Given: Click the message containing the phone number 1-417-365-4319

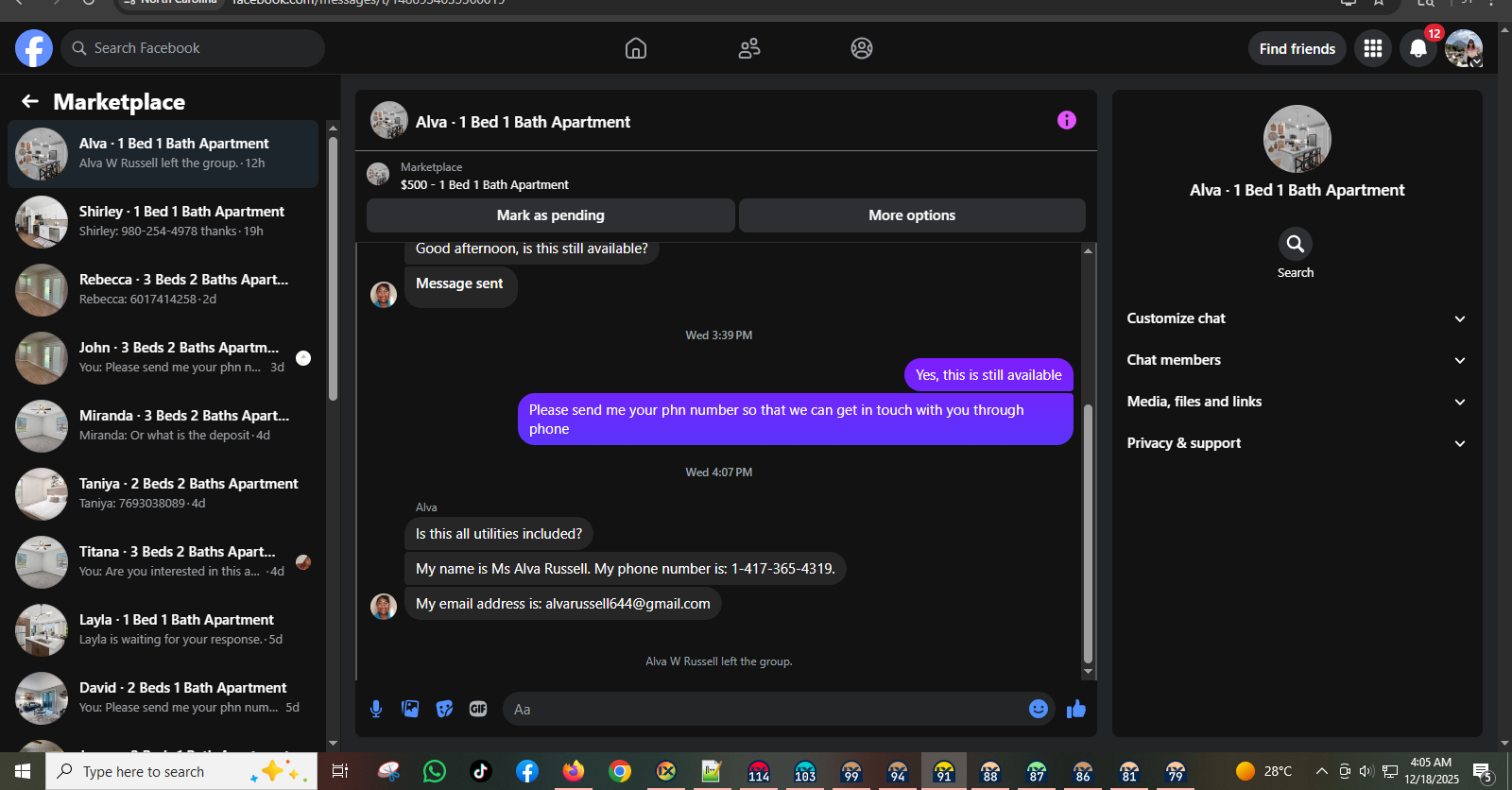Looking at the screenshot, I should 626,569.
